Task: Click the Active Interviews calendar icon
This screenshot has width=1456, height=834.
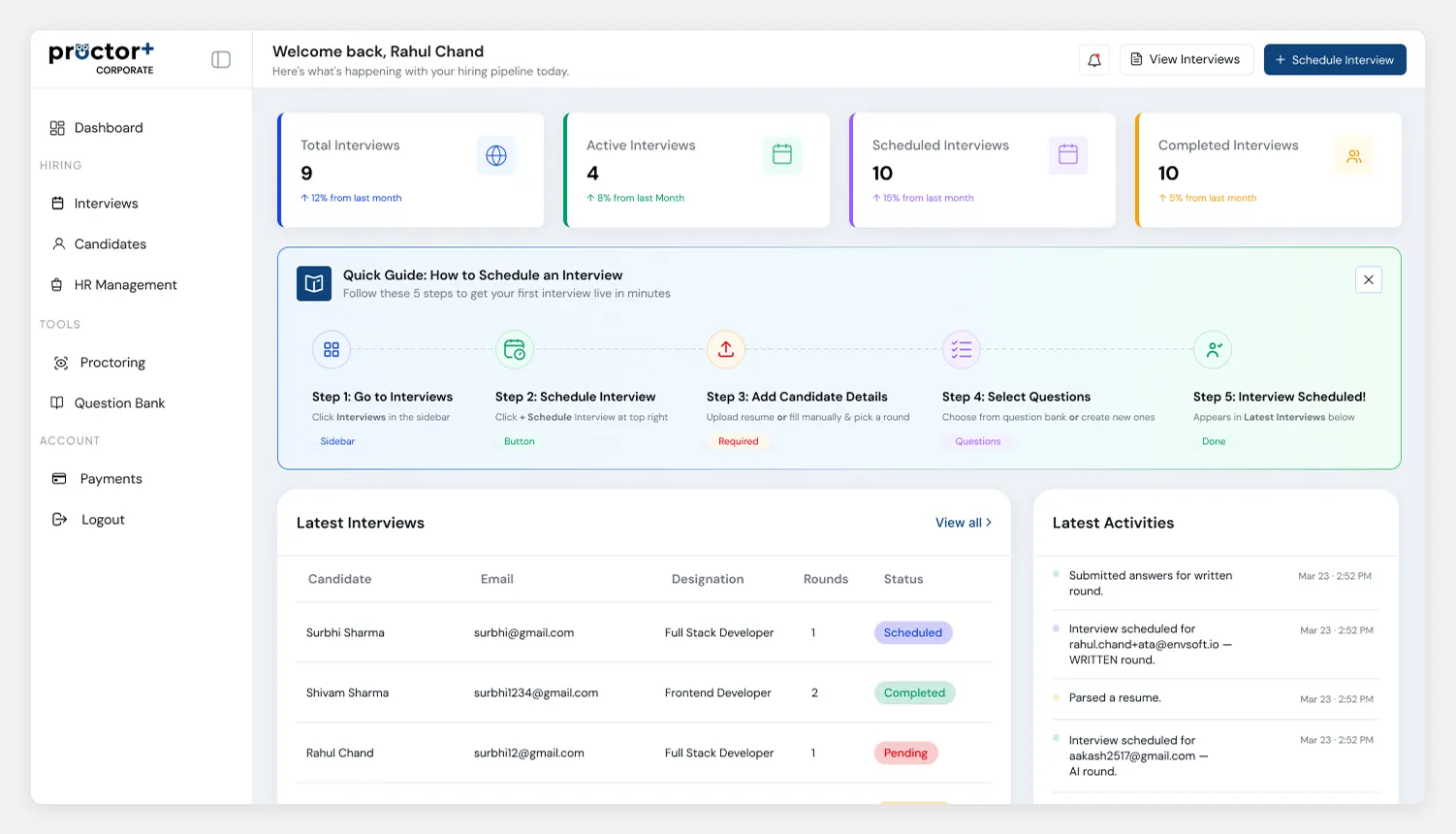Action: (782, 154)
